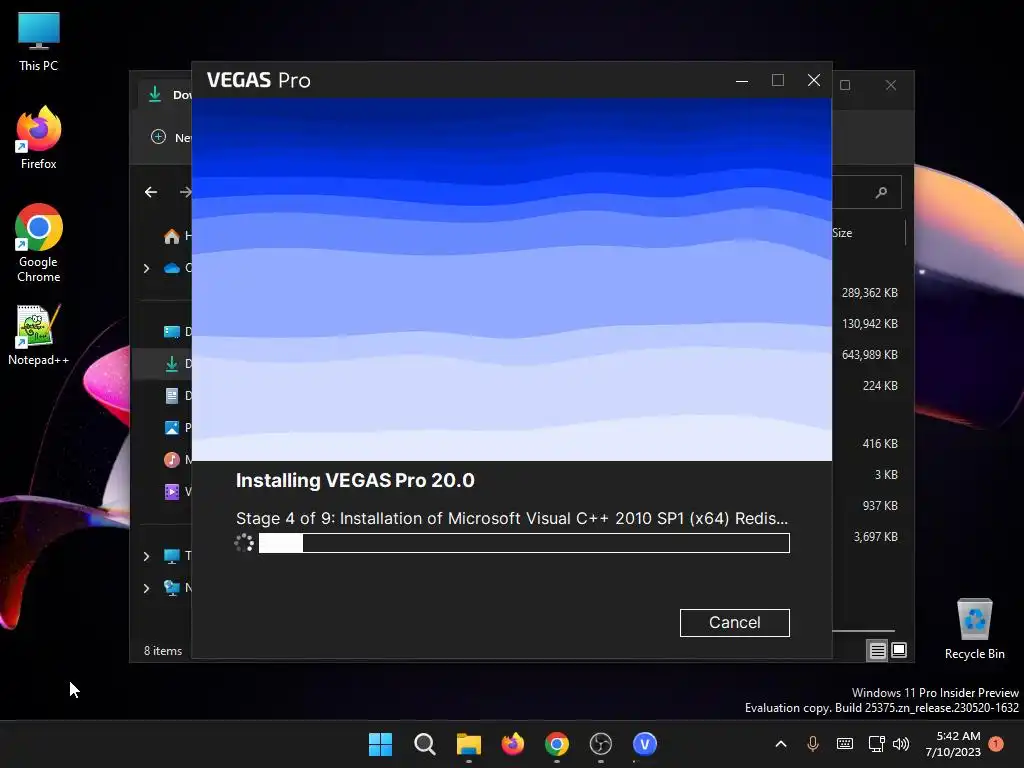Open the Notepad++ desktop shortcut
The height and width of the screenshot is (768, 1024).
[x=39, y=334]
